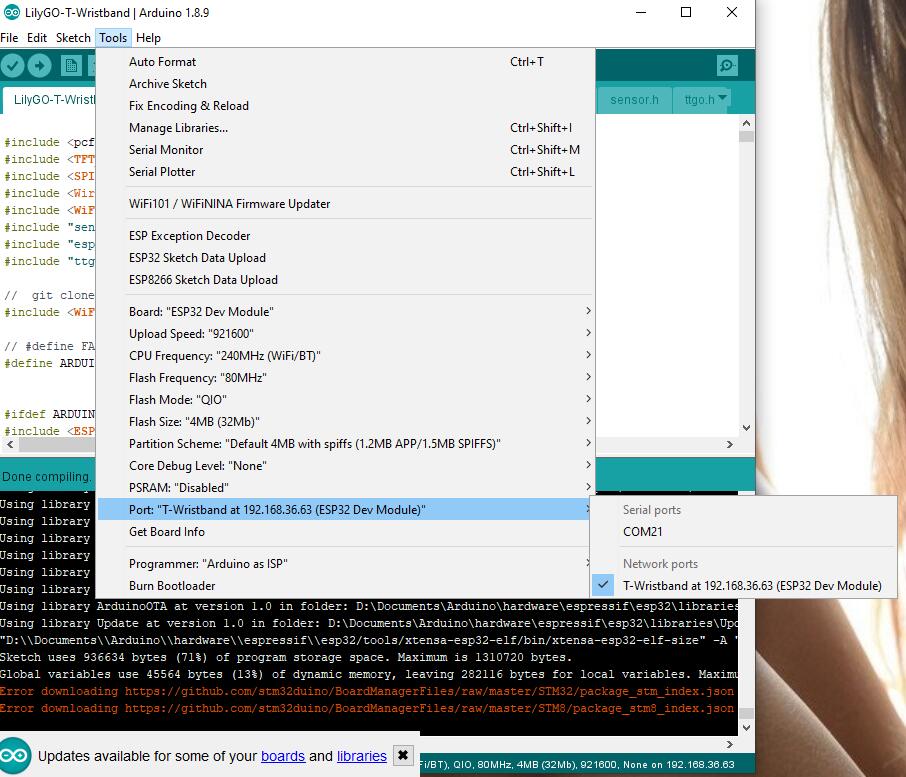
Task: Click the console vertical scrollbar thumb
Action: pos(746,713)
